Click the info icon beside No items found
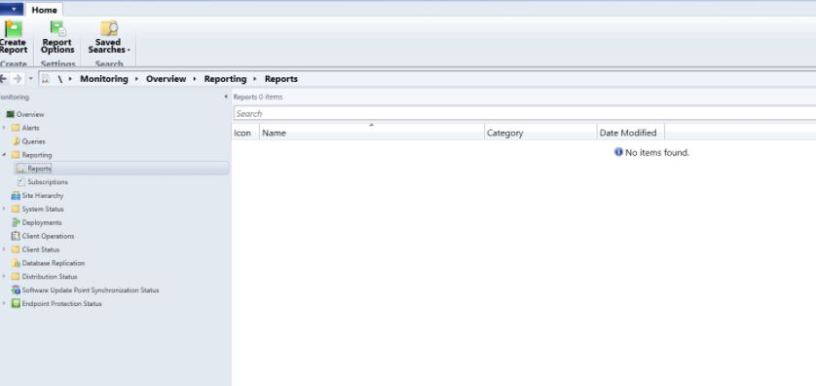The image size is (816, 386). [x=618, y=152]
